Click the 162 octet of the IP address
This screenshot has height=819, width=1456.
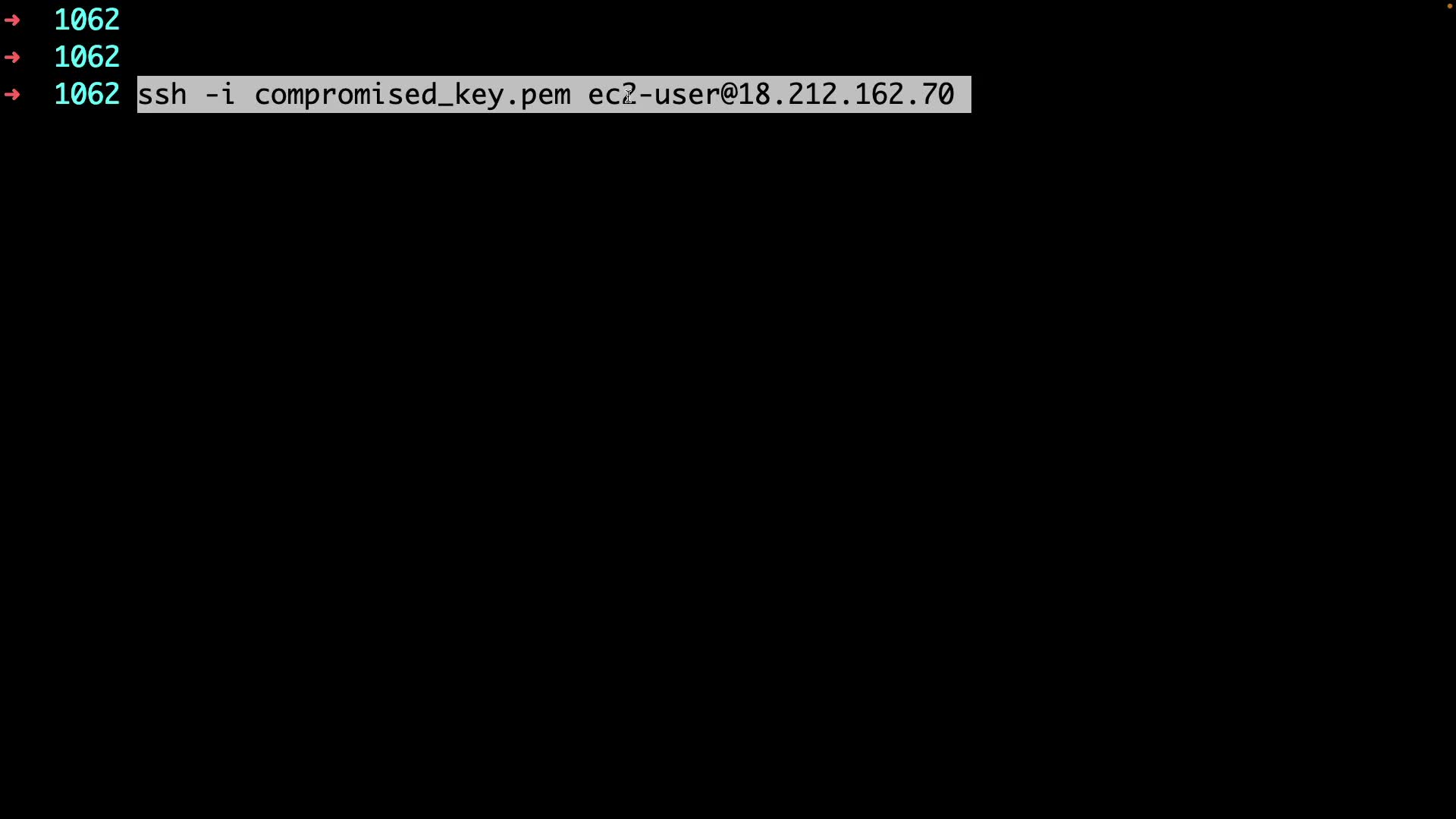click(880, 95)
